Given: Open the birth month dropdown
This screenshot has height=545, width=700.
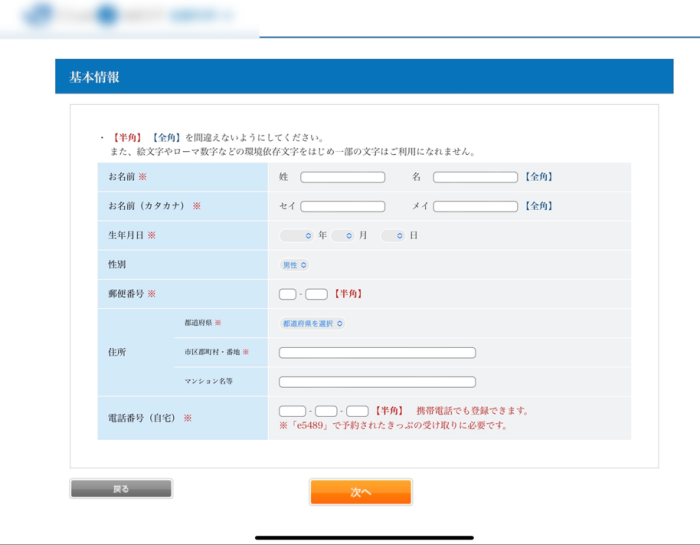Looking at the screenshot, I should [342, 236].
